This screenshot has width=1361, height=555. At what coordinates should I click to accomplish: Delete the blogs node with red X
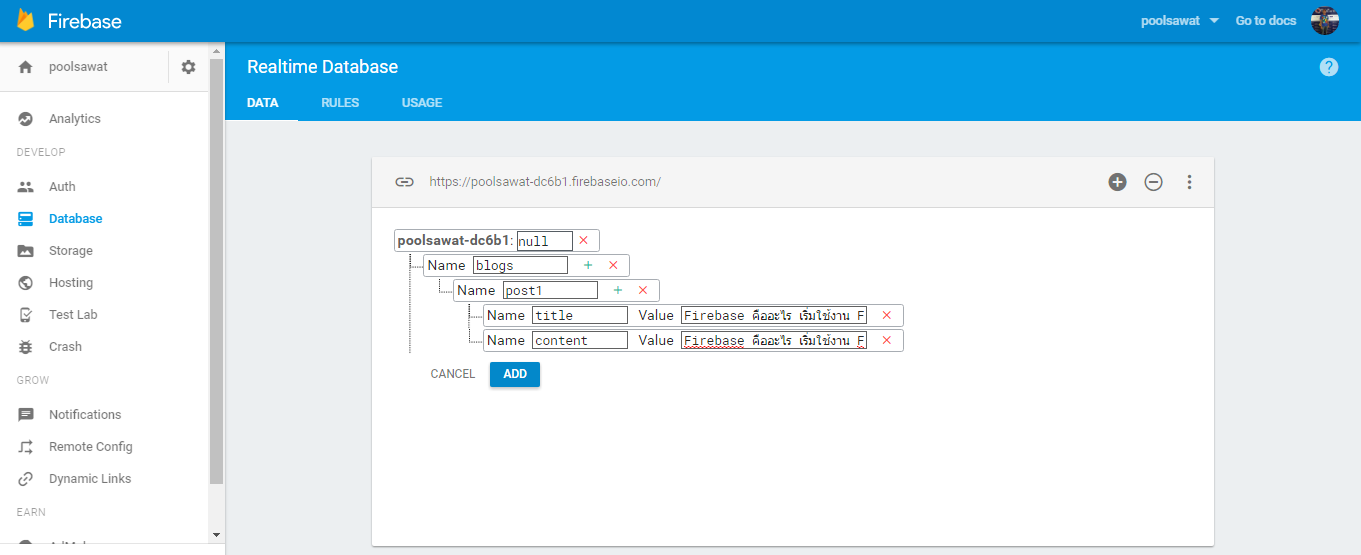point(613,265)
